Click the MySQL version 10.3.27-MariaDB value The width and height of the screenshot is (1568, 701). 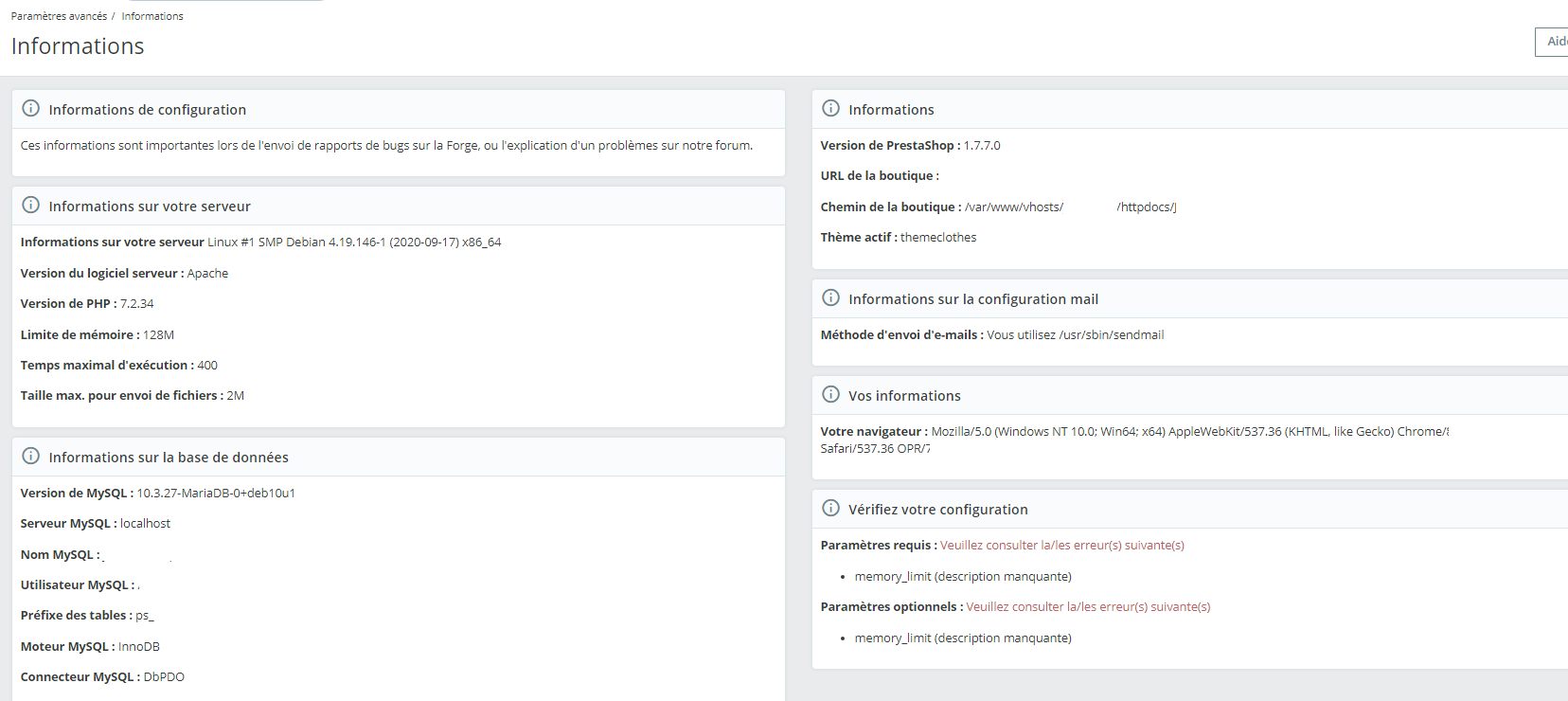[216, 494]
